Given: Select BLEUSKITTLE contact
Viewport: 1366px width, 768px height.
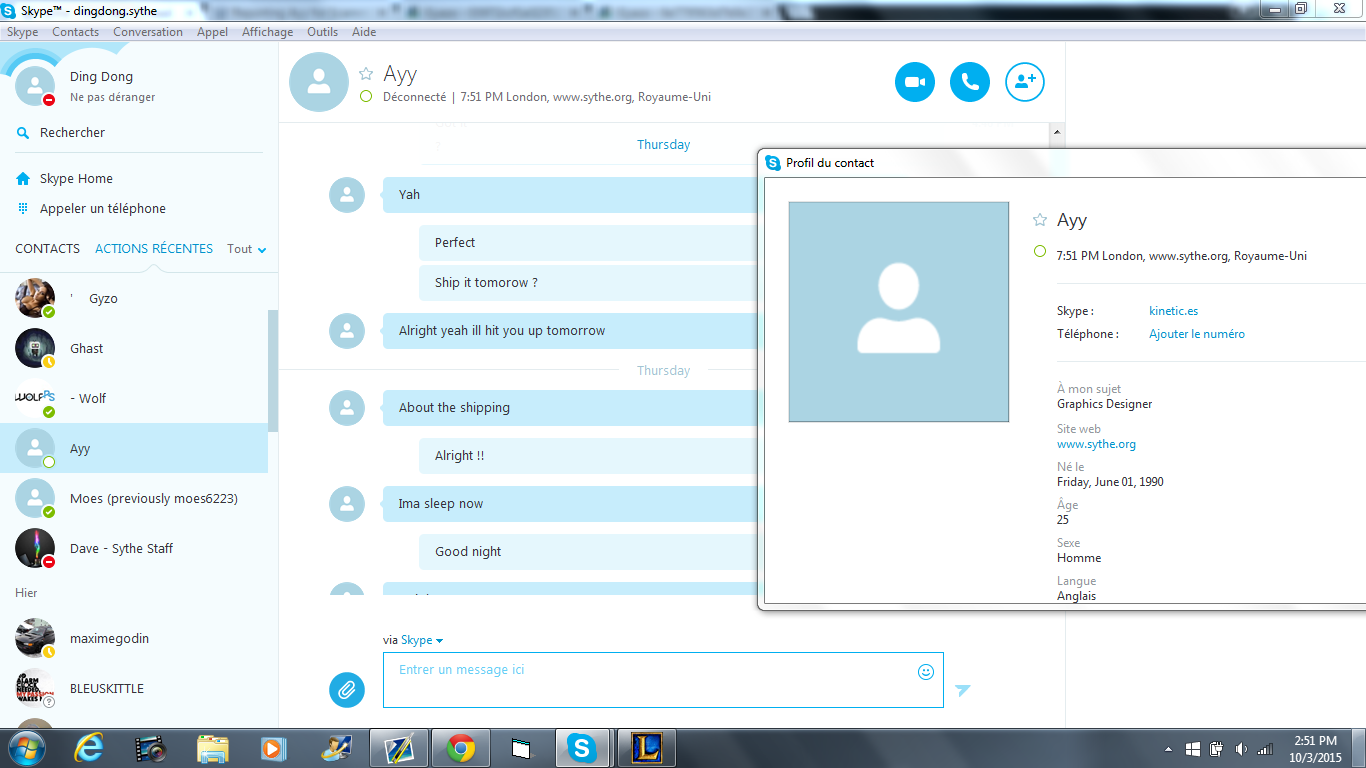Looking at the screenshot, I should pyautogui.click(x=134, y=688).
